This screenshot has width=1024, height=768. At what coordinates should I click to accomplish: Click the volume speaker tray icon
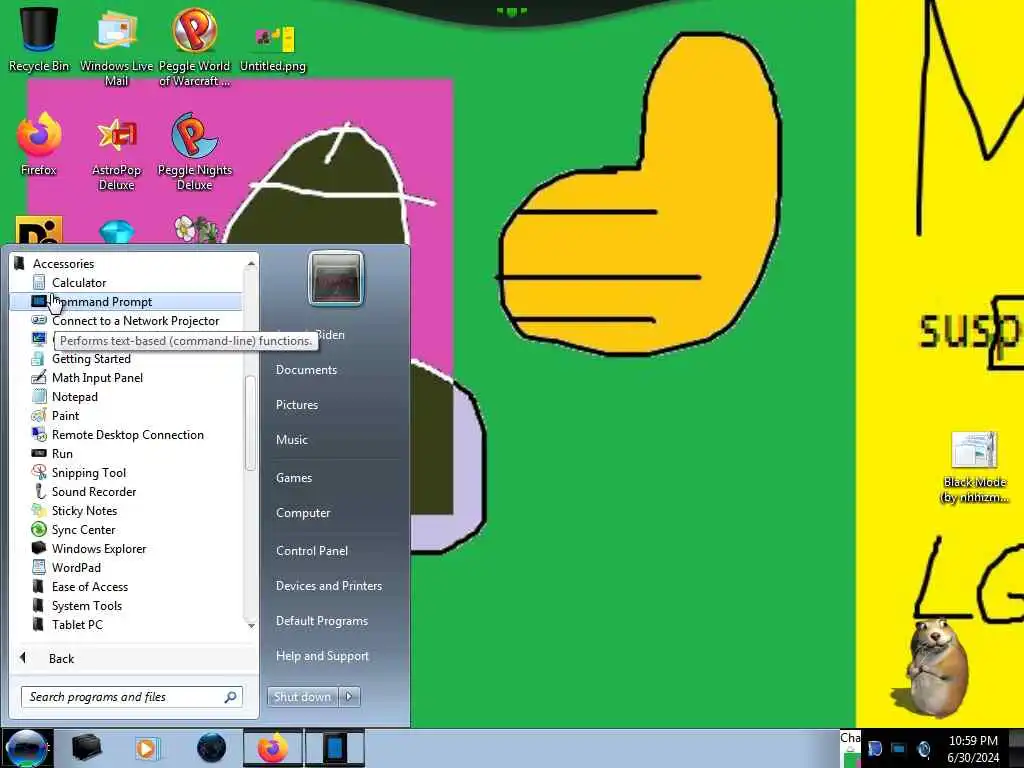point(924,749)
